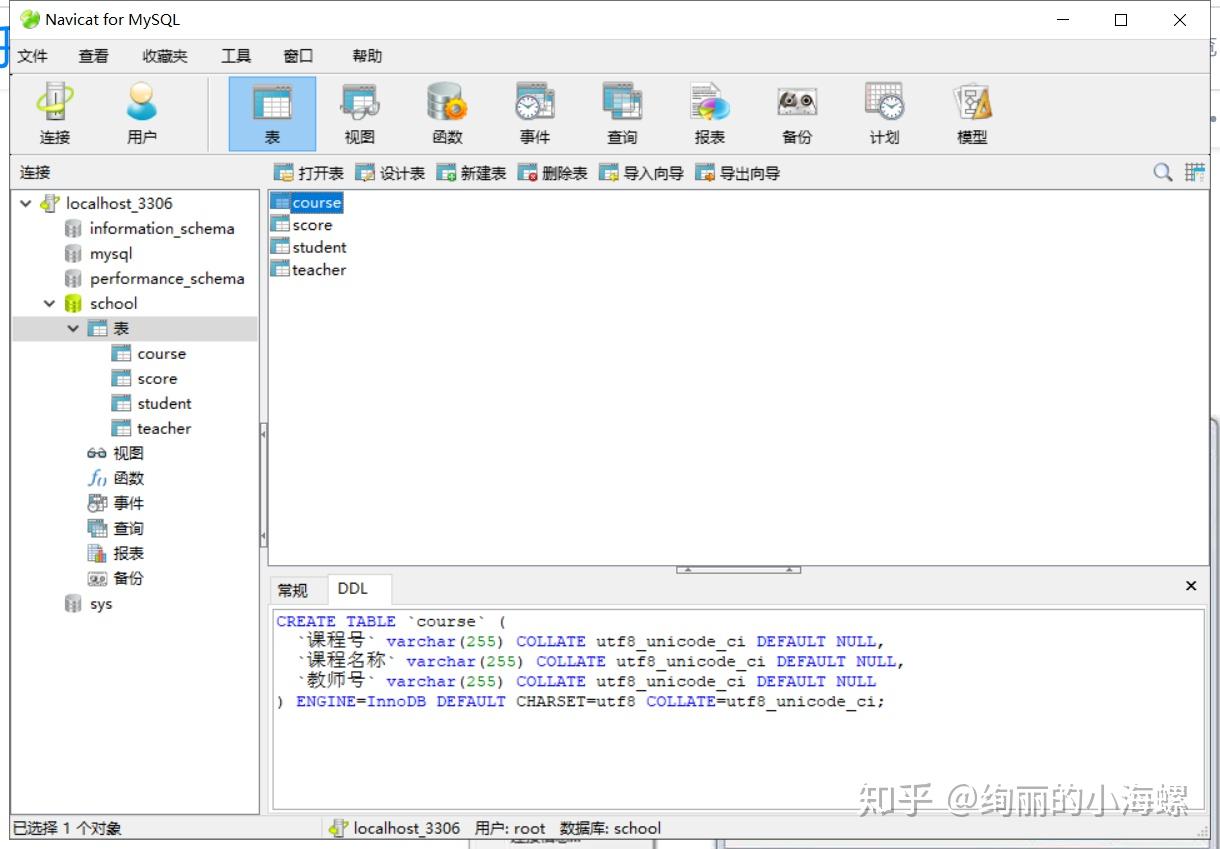Viewport: 1220px width, 849px height.
Task: Launch 导出向导 (Export Wizard)
Action: click(x=738, y=173)
